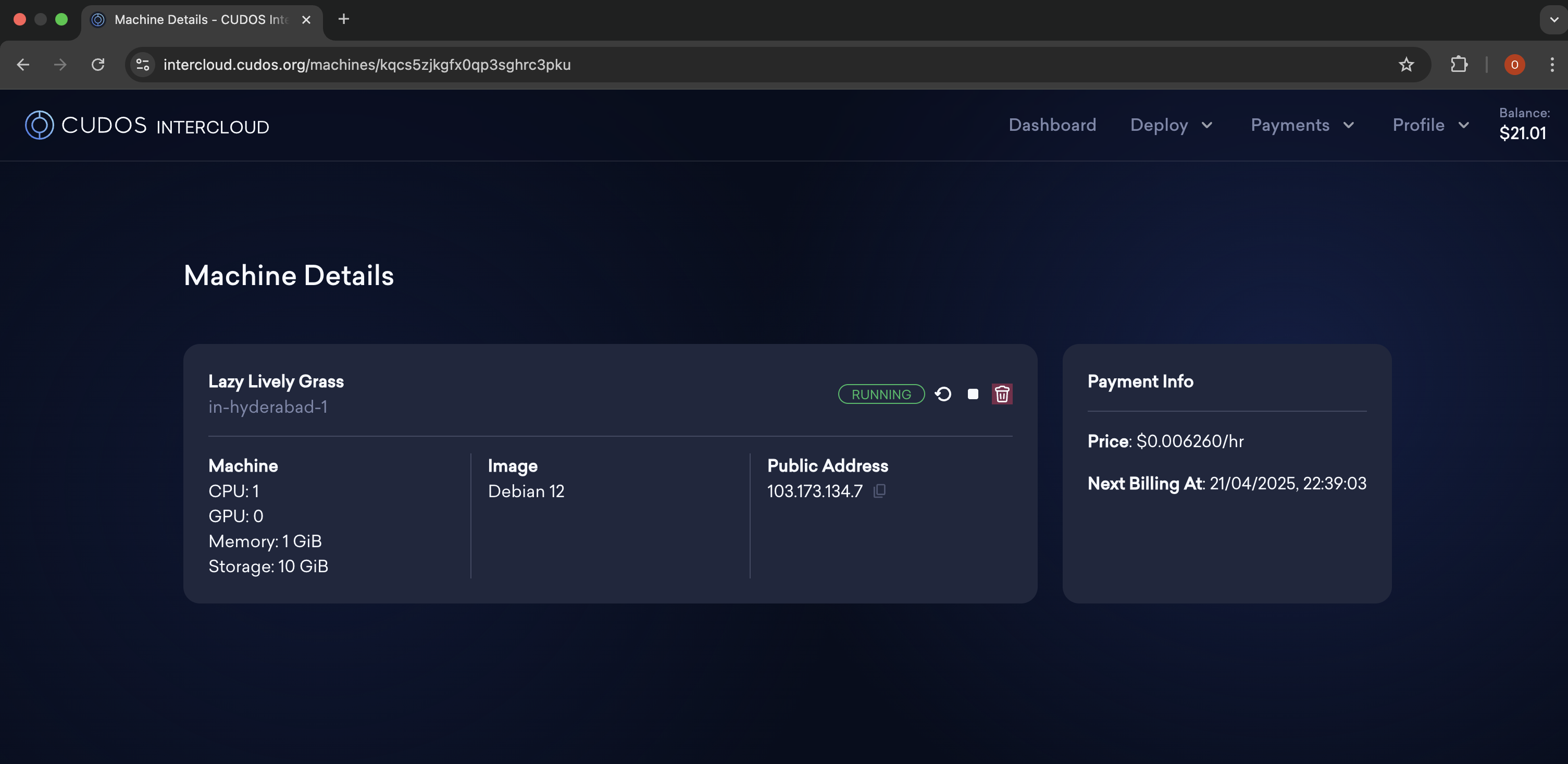Click the Machine Details heading
This screenshot has height=764, width=1568.
coord(289,276)
